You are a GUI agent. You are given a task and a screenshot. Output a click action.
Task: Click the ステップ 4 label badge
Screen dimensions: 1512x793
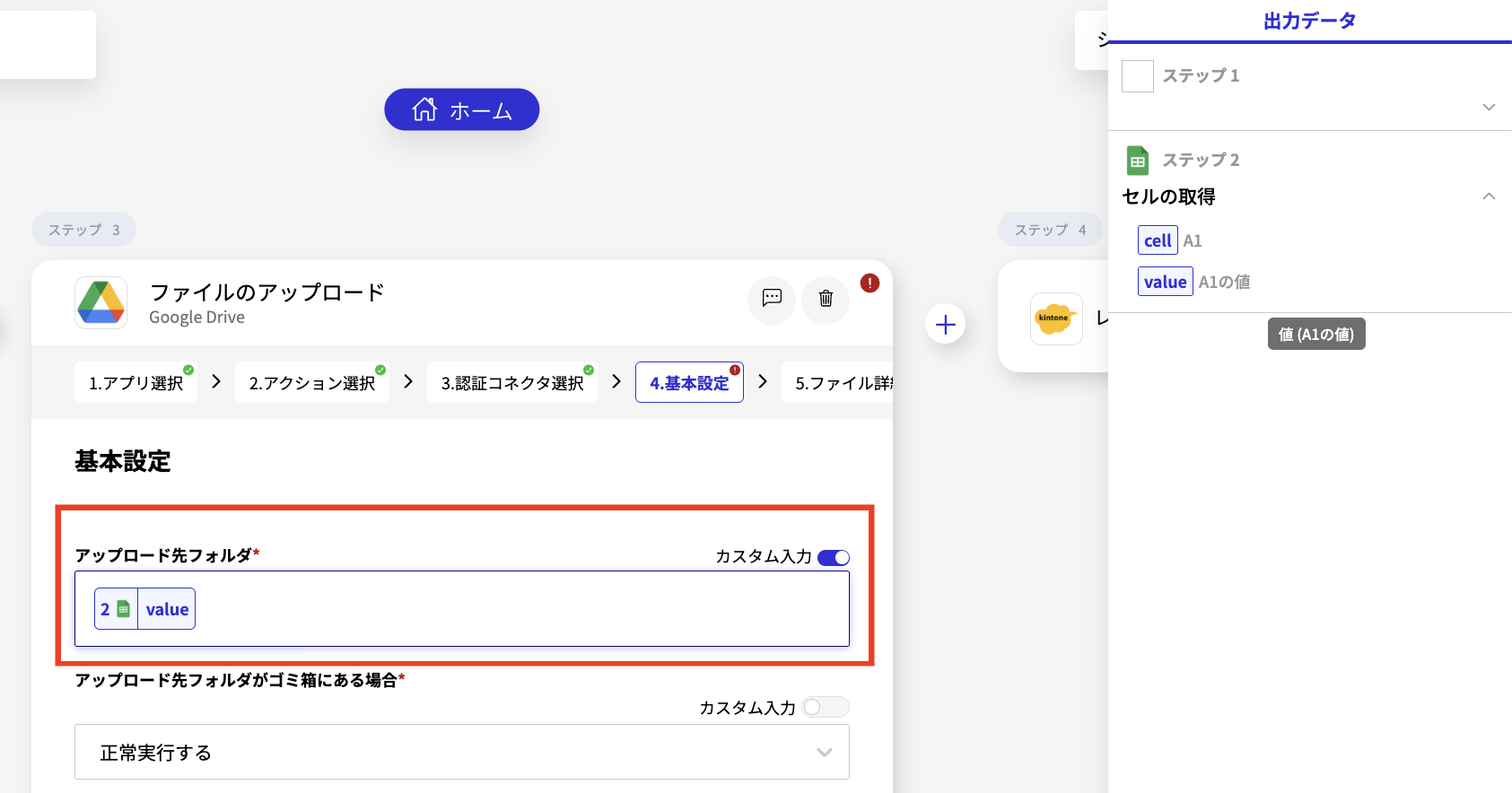click(1051, 230)
